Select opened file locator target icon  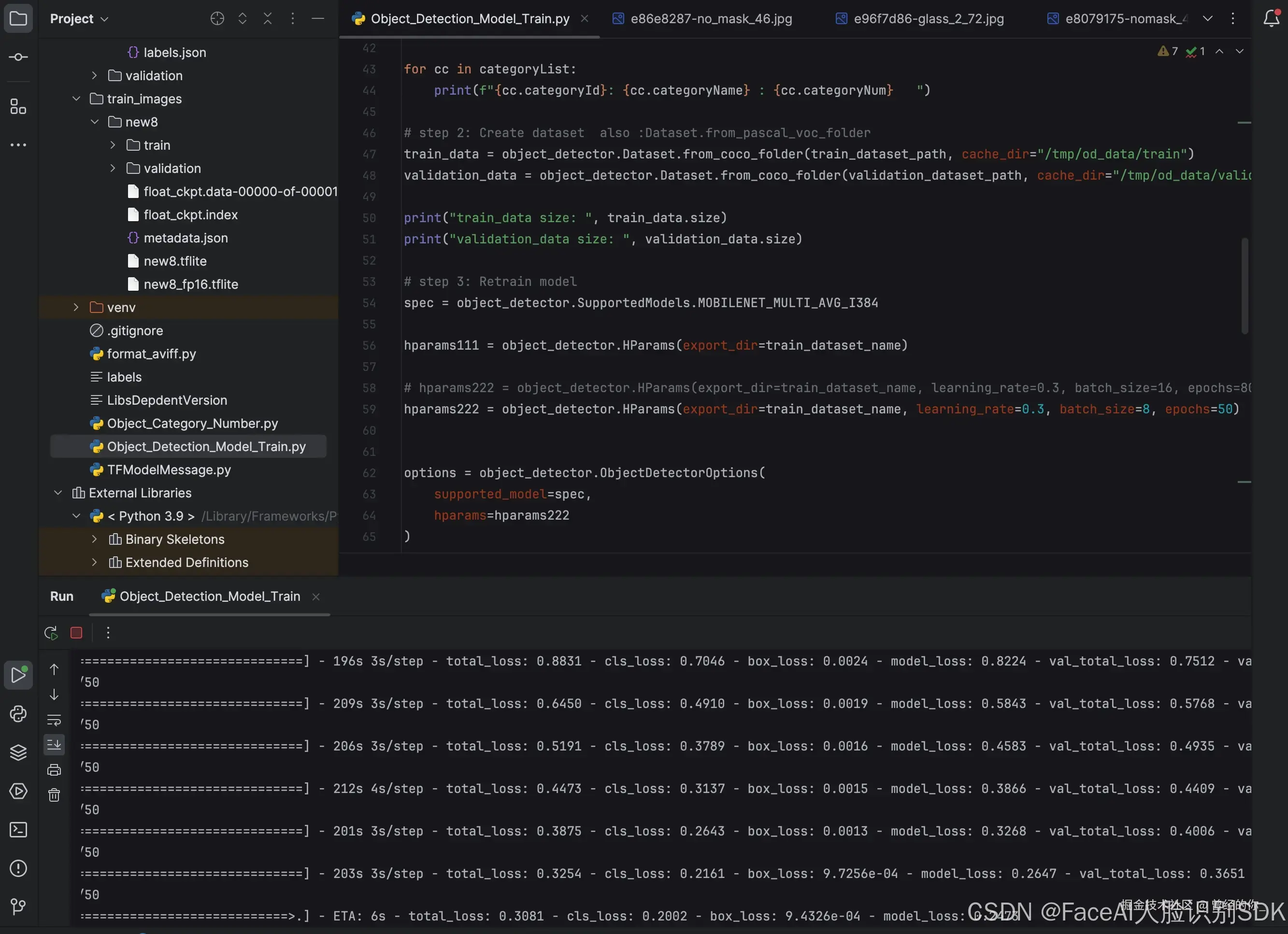(x=217, y=19)
